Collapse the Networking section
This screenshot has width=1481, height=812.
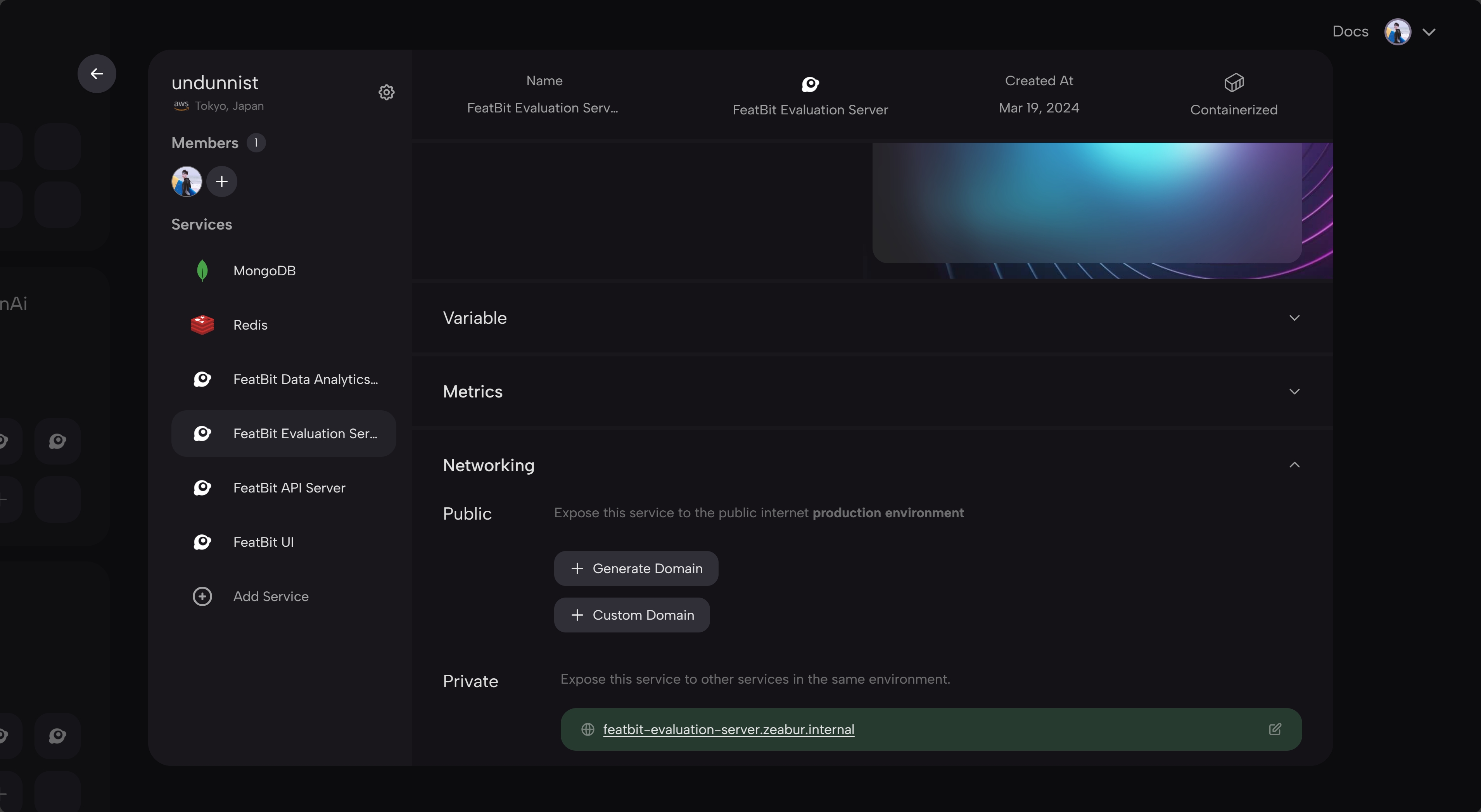pyautogui.click(x=1294, y=465)
